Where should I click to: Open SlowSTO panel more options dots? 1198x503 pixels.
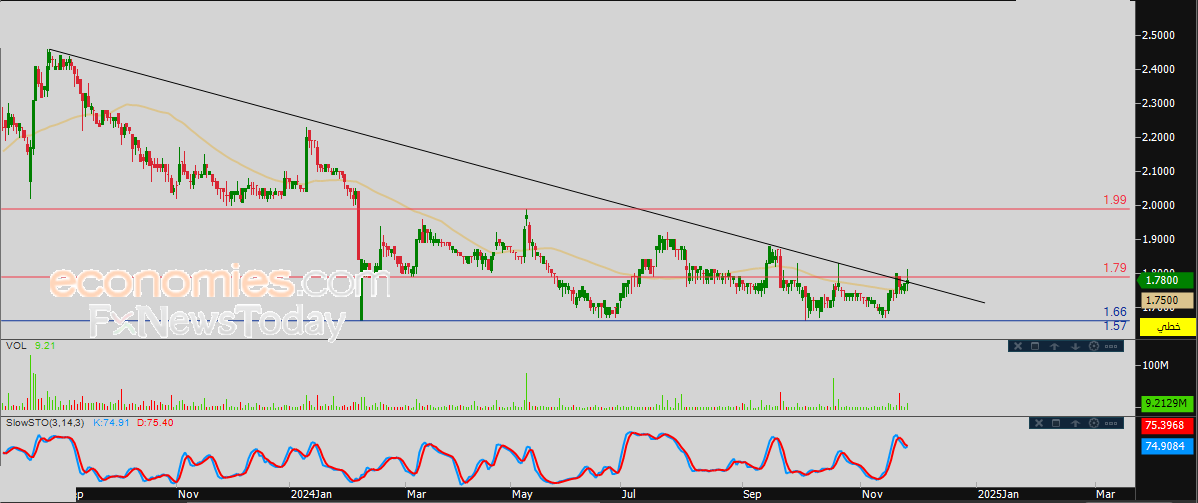pyautogui.click(x=1111, y=423)
